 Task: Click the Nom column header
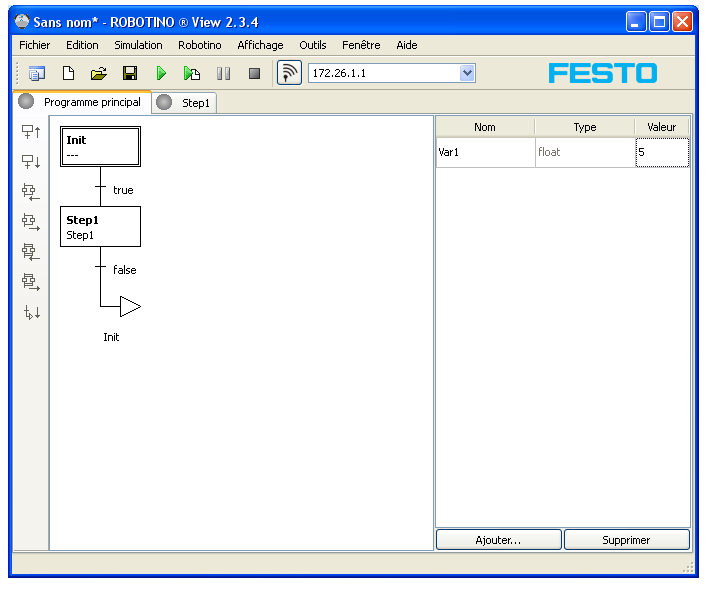click(x=484, y=127)
